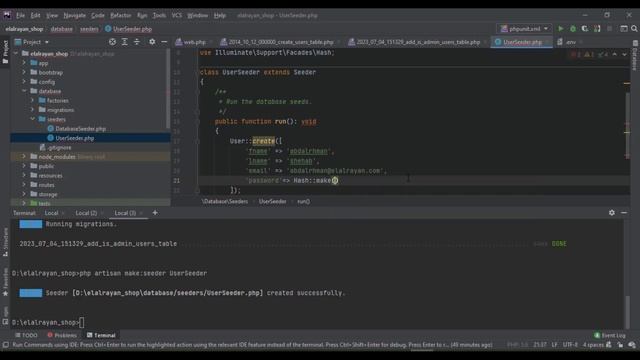Select .gitignore file in tree
640x360 pixels.
coord(59,147)
